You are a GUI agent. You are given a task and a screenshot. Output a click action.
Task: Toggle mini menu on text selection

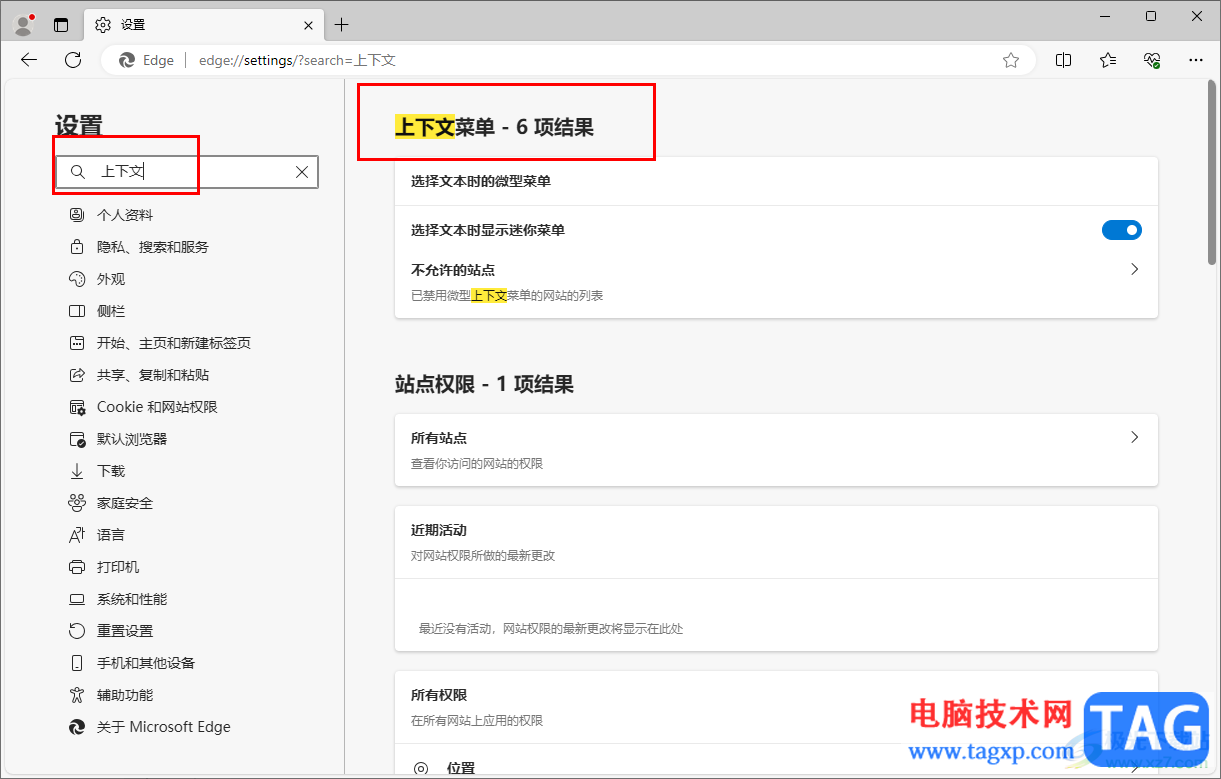1122,230
